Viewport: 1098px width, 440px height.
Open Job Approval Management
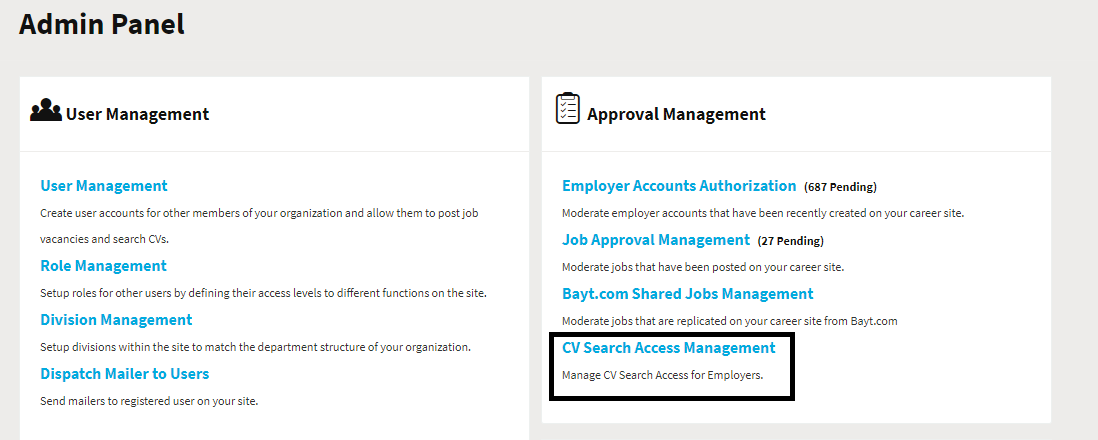(x=656, y=240)
